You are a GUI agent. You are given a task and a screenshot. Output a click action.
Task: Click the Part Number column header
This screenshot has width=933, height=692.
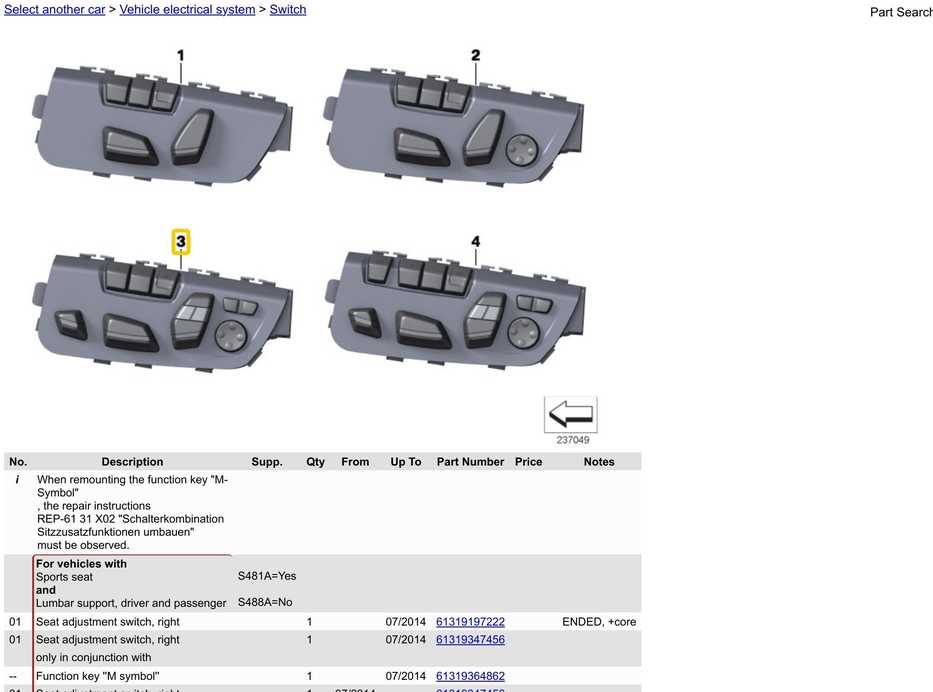pos(470,462)
